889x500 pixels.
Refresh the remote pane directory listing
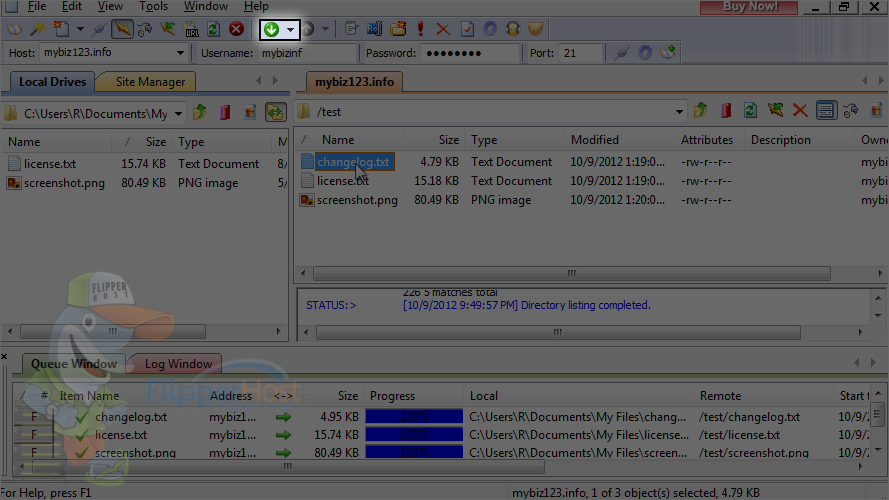pos(750,110)
